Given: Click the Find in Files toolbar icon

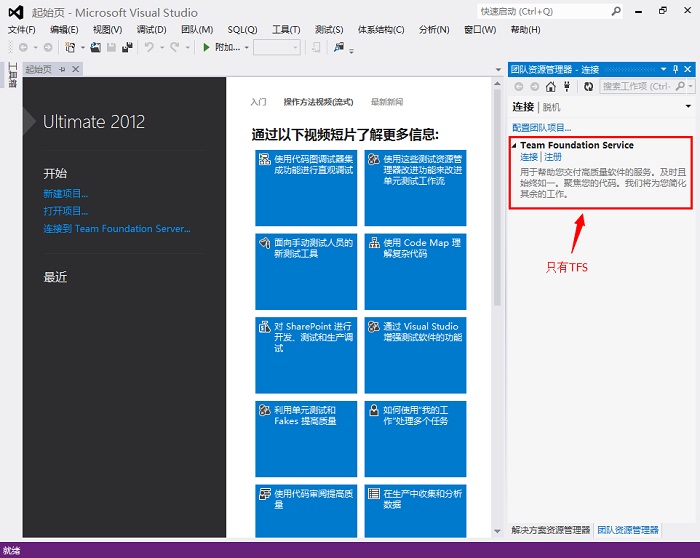Looking at the screenshot, I should (x=339, y=46).
